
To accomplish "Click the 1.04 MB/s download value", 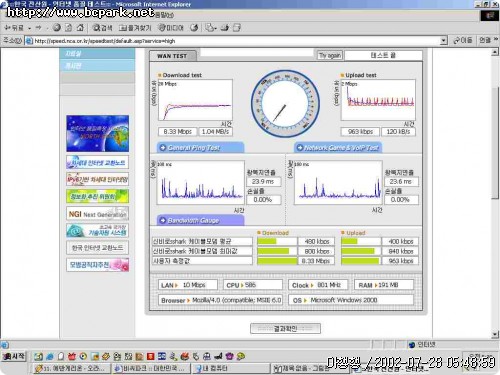I will click(x=215, y=132).
